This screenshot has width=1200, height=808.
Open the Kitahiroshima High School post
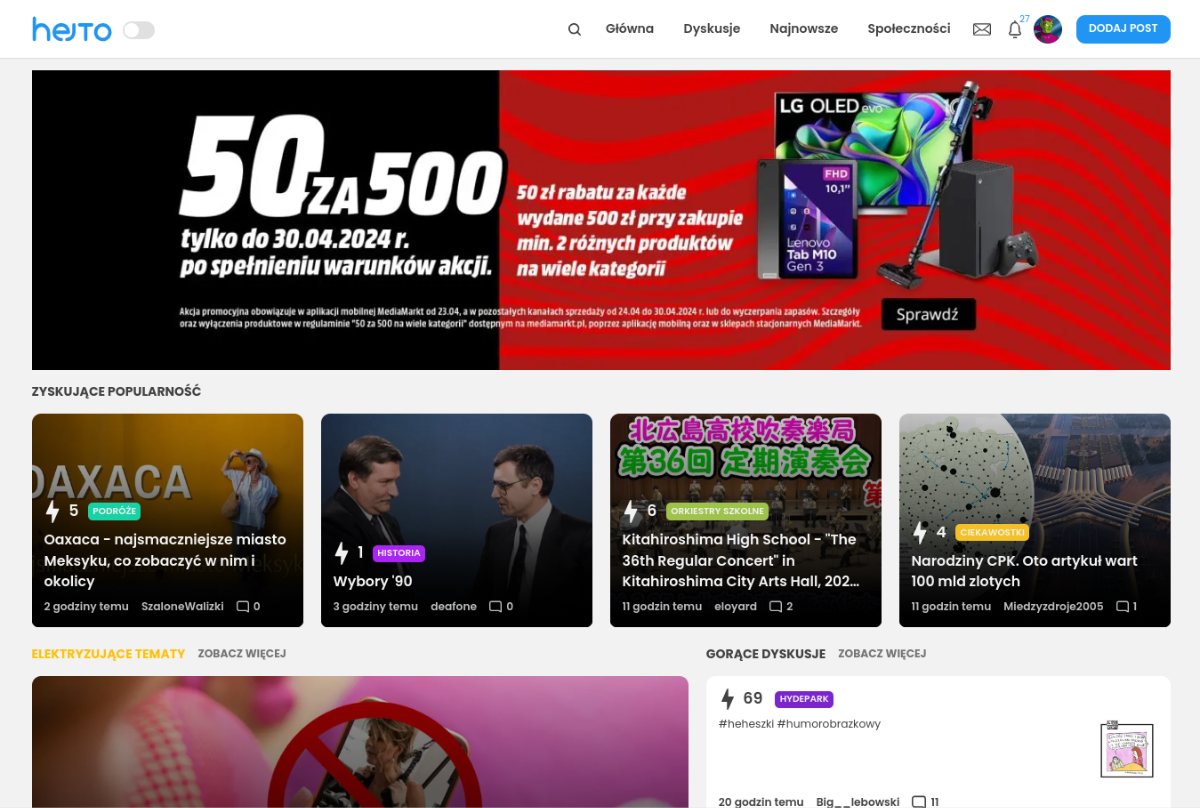741,560
